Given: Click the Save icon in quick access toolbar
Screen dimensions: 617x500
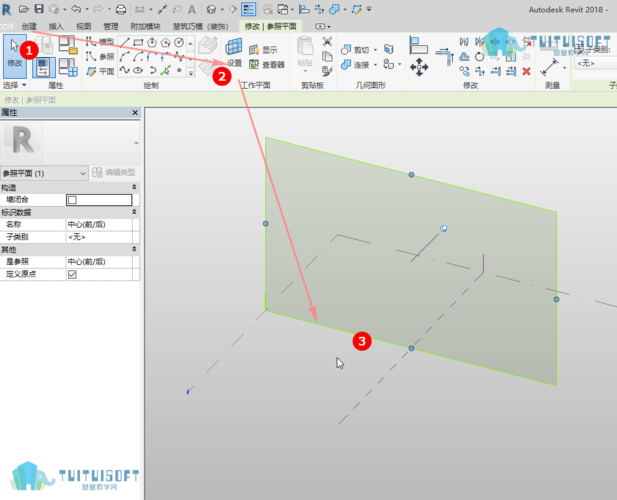Looking at the screenshot, I should (x=39, y=9).
